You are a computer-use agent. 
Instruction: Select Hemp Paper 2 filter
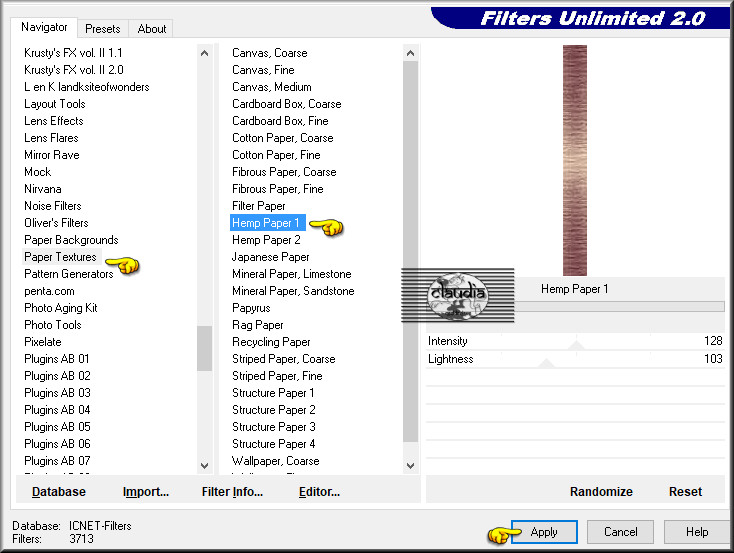(x=266, y=240)
